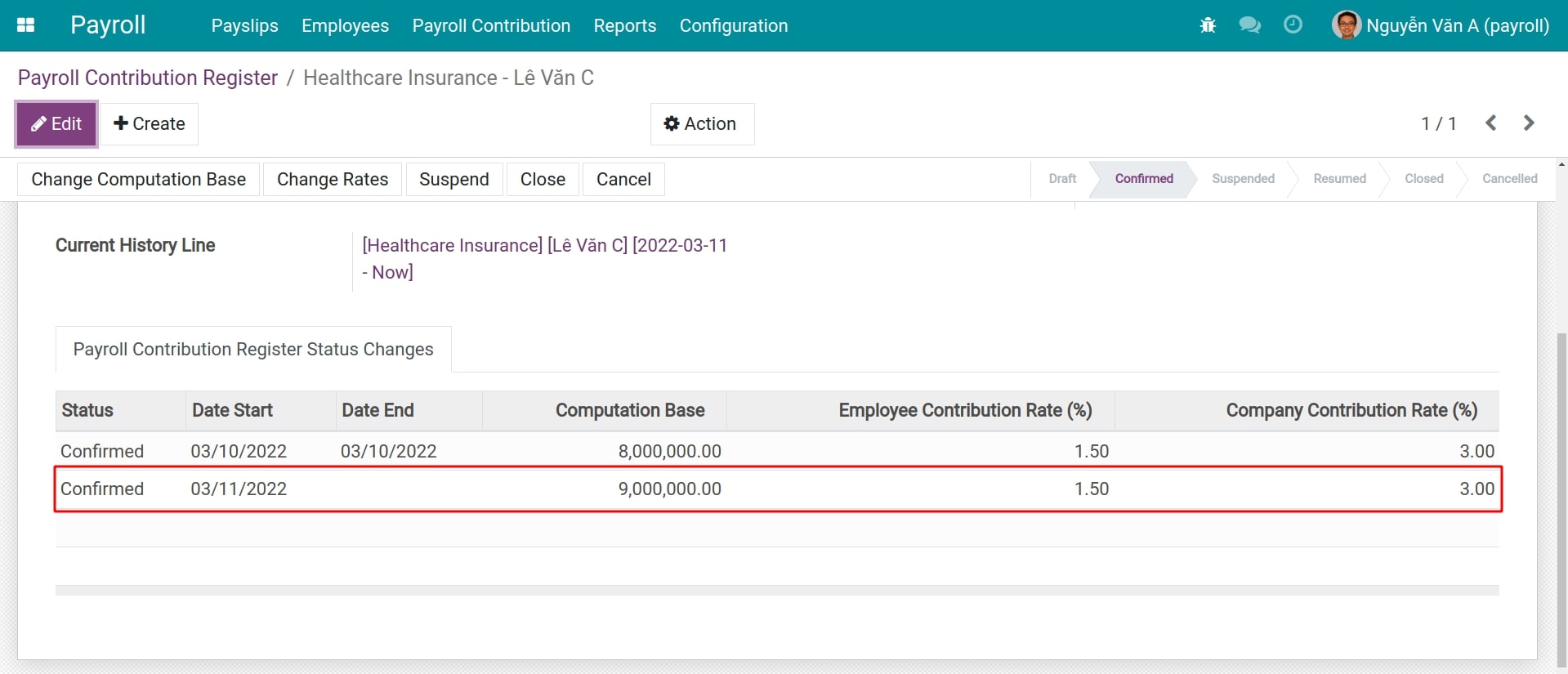Viewport: 1568px width, 674px height.
Task: Open the apps grid menu icon
Action: [25, 25]
